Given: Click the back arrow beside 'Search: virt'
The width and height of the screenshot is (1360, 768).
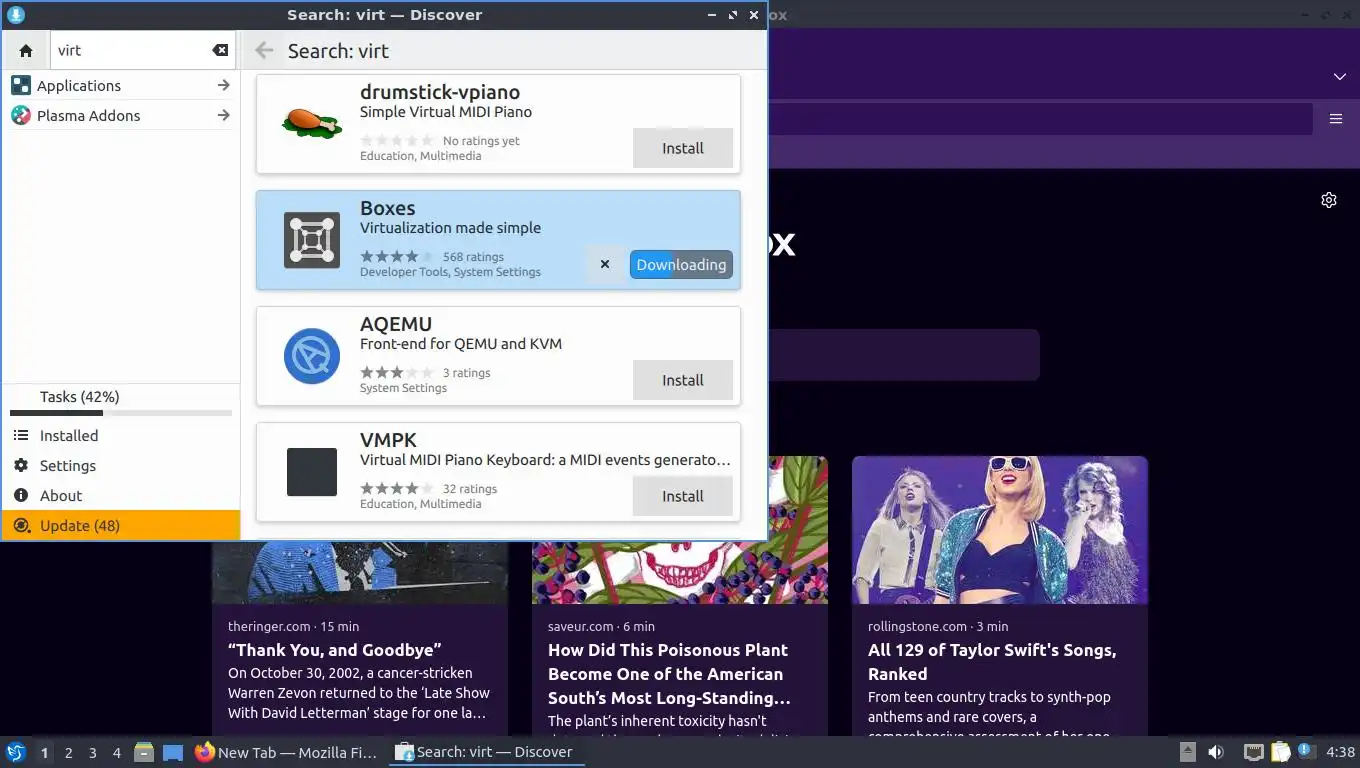Looking at the screenshot, I should pyautogui.click(x=264, y=50).
